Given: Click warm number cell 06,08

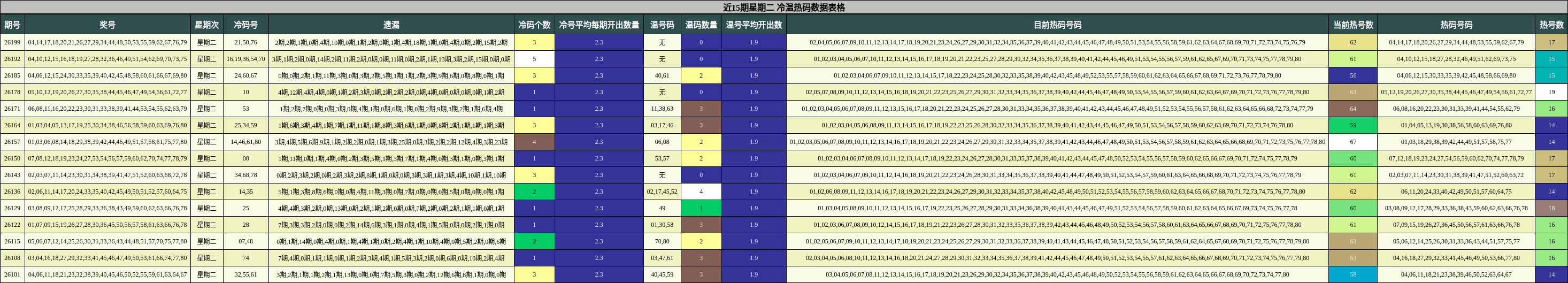Looking at the screenshot, I should [x=662, y=142].
